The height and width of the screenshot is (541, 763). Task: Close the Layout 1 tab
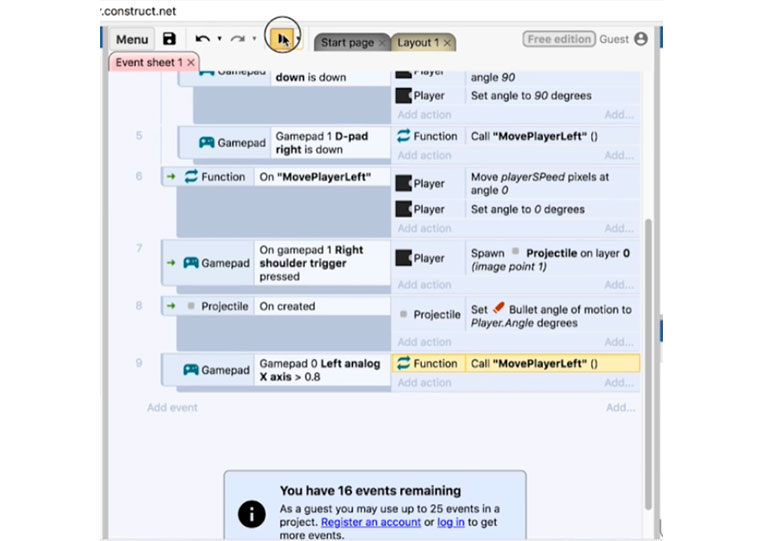(x=447, y=43)
